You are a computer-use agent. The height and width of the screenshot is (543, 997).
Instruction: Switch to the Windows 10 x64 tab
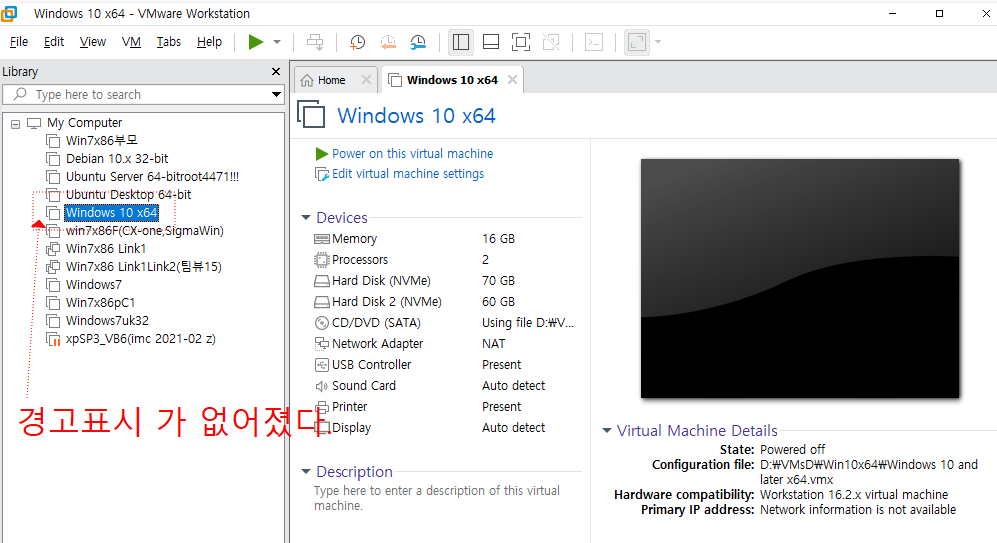(x=451, y=80)
